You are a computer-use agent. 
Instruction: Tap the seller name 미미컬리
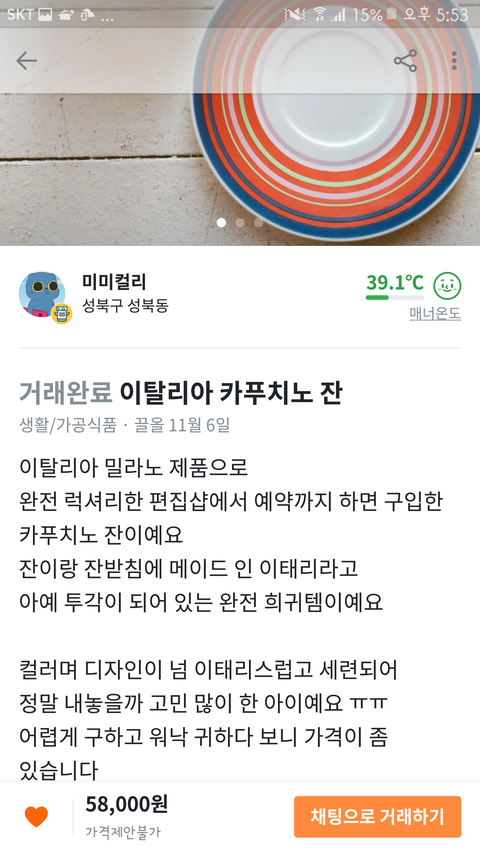pos(114,282)
